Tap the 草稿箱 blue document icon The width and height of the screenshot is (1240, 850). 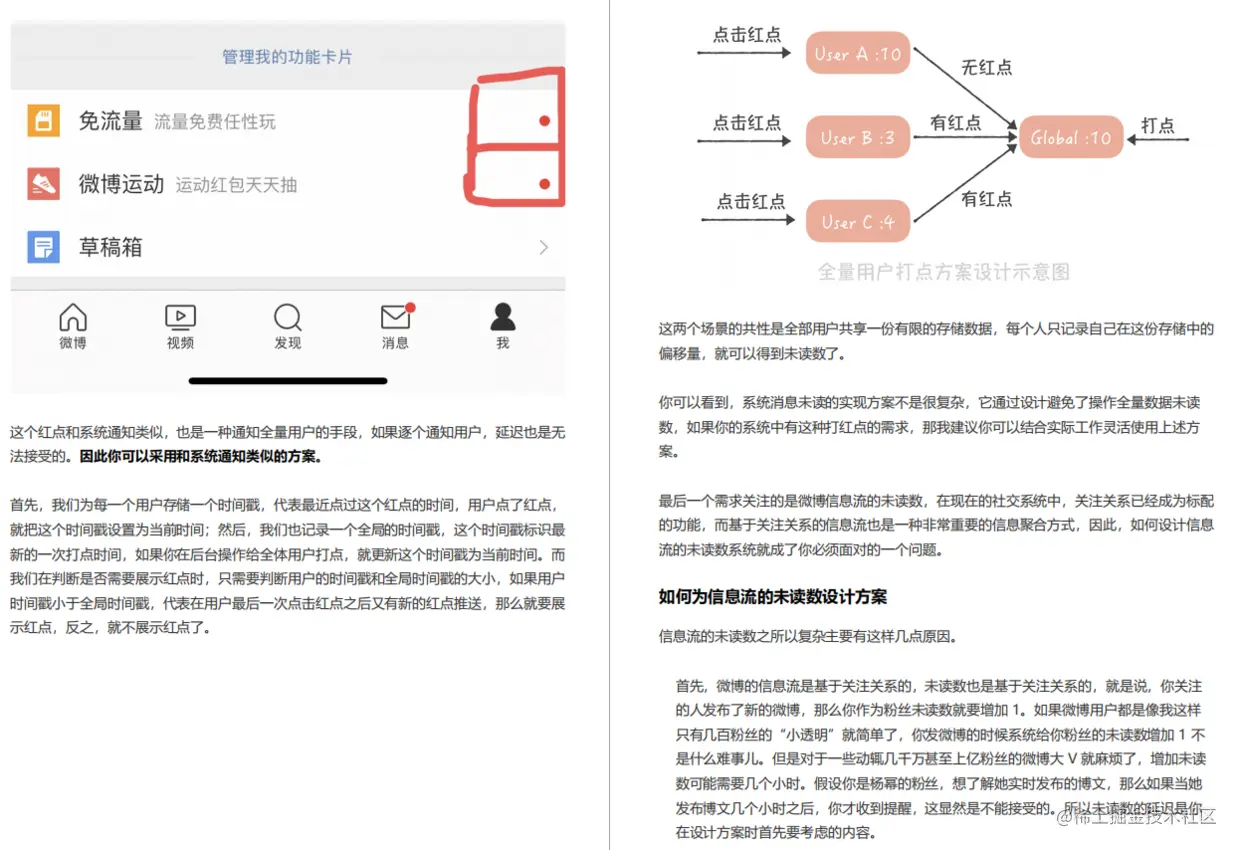pos(43,247)
